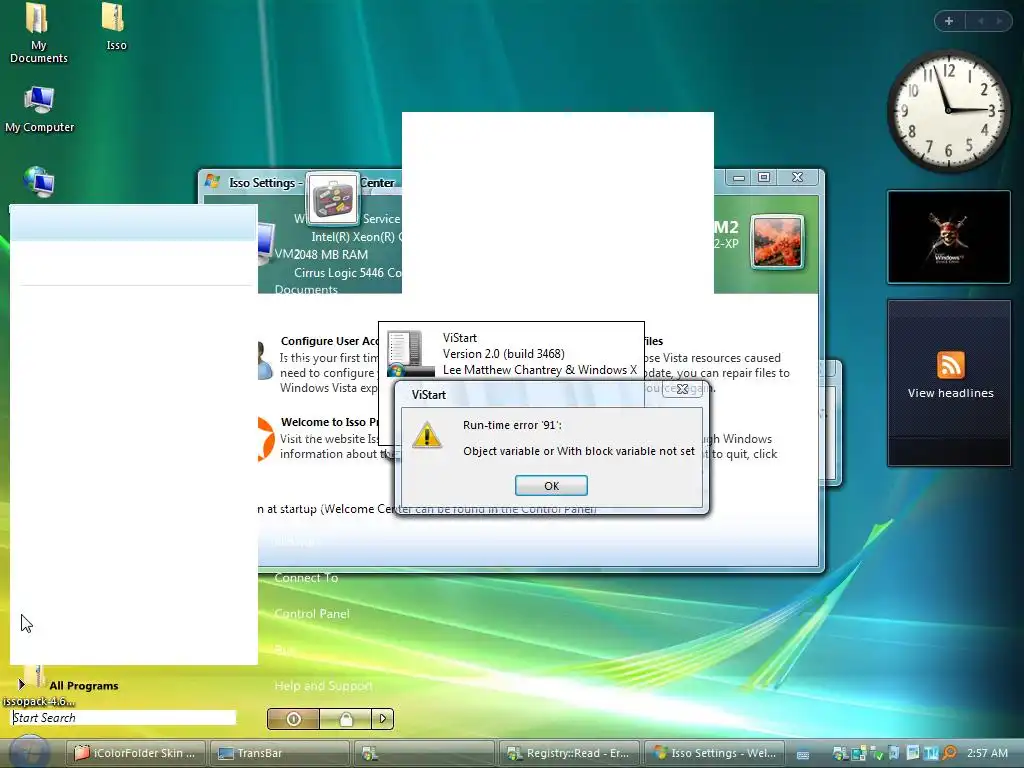The height and width of the screenshot is (768, 1024).
Task: Click the issopack 4.6 desktop file
Action: tap(38, 686)
